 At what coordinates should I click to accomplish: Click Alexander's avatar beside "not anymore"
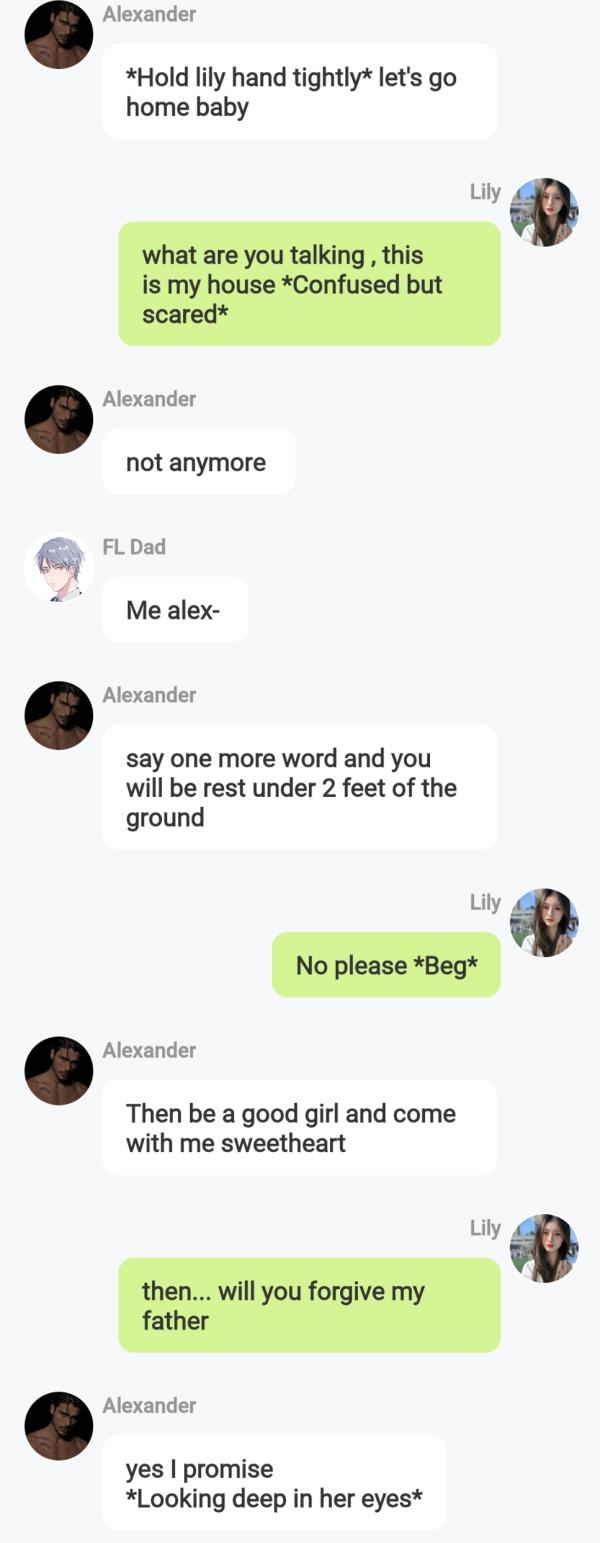[58, 419]
